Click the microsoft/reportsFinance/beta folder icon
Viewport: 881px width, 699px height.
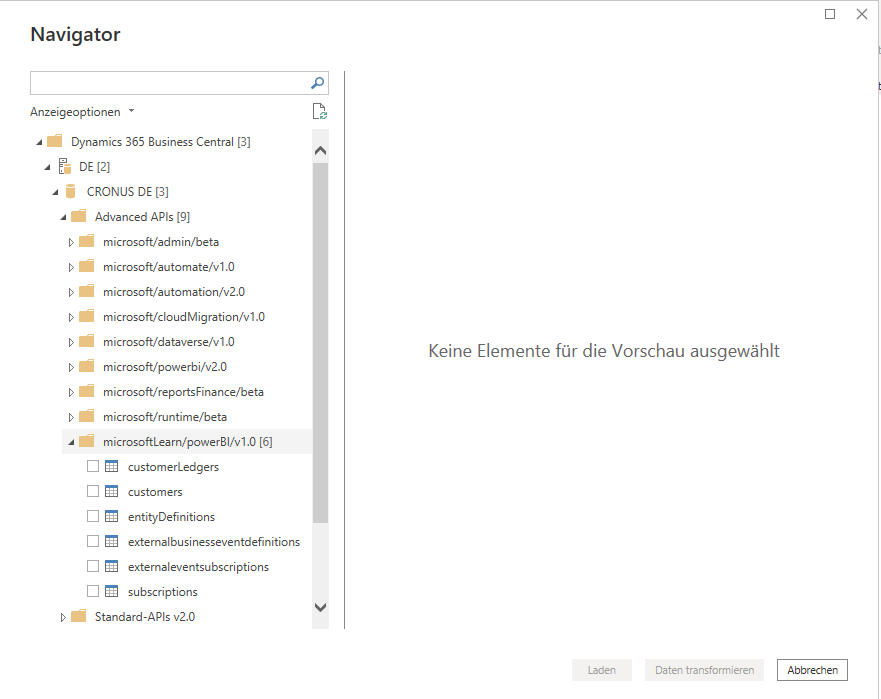point(87,391)
